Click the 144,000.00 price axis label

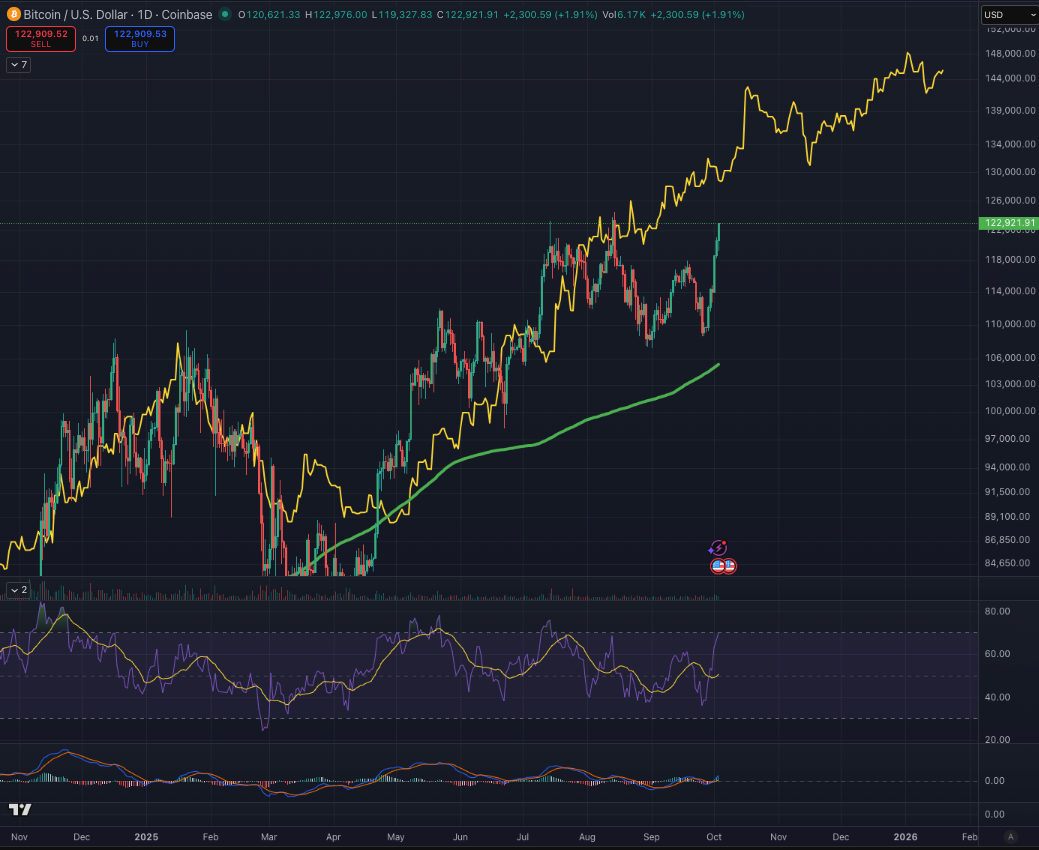[x=1011, y=78]
